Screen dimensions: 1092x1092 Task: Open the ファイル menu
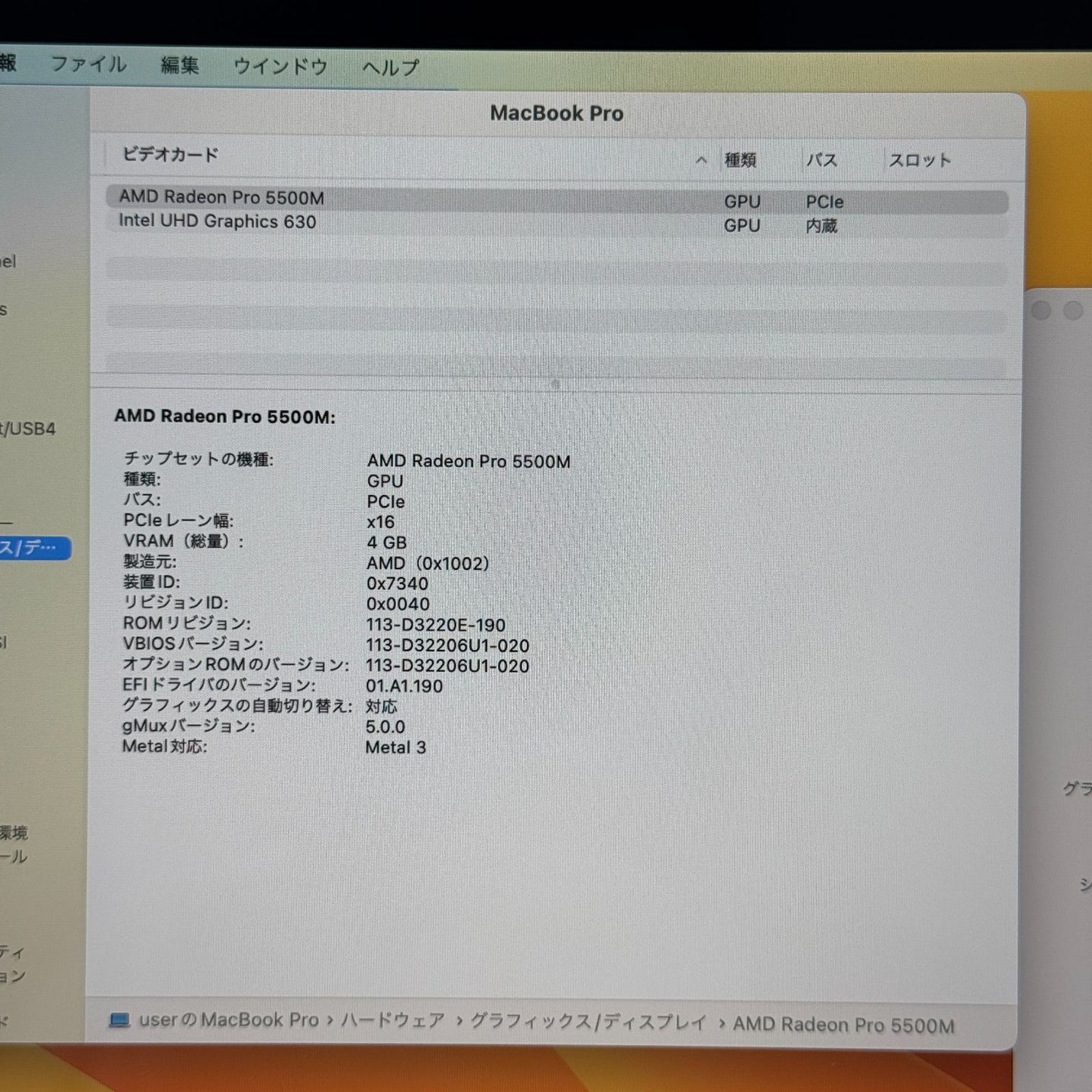point(88,65)
